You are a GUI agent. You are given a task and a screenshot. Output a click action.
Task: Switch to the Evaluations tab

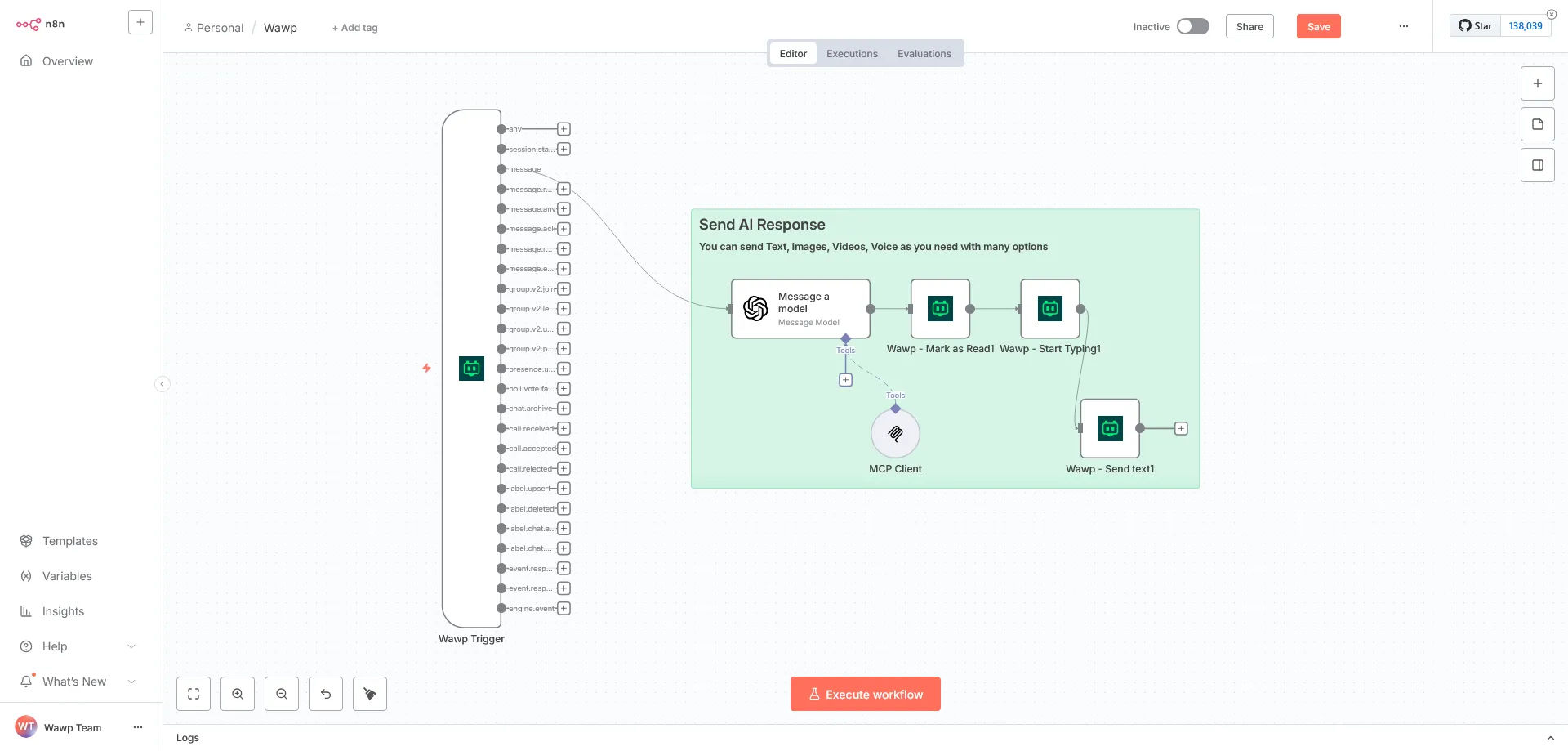924,54
